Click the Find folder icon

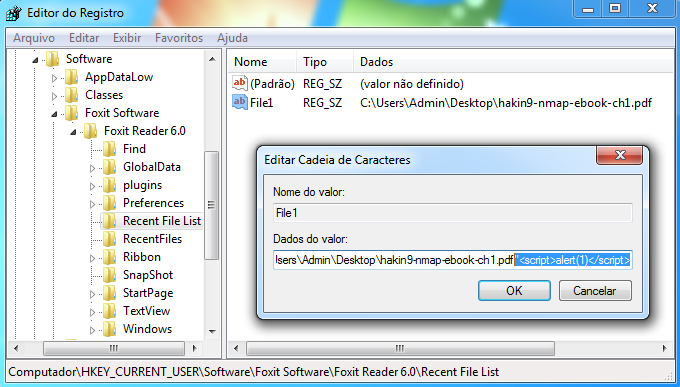click(x=110, y=149)
